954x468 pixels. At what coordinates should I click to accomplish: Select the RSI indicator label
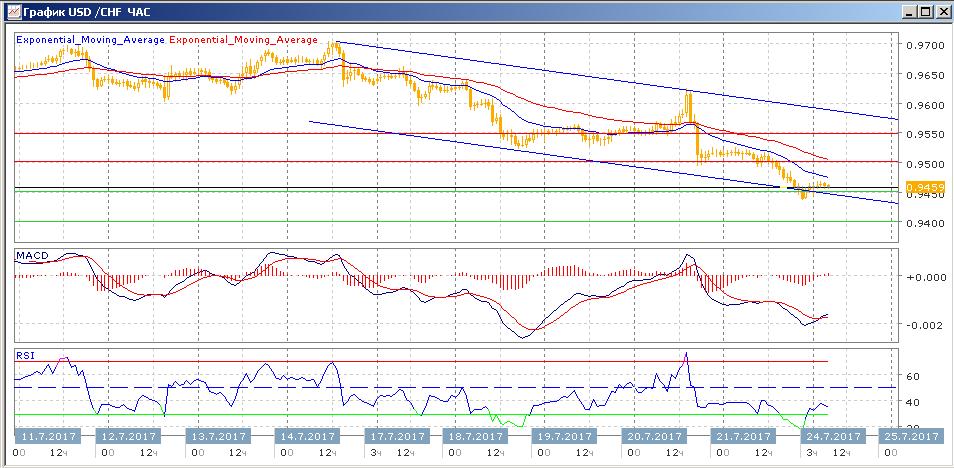tap(24, 354)
